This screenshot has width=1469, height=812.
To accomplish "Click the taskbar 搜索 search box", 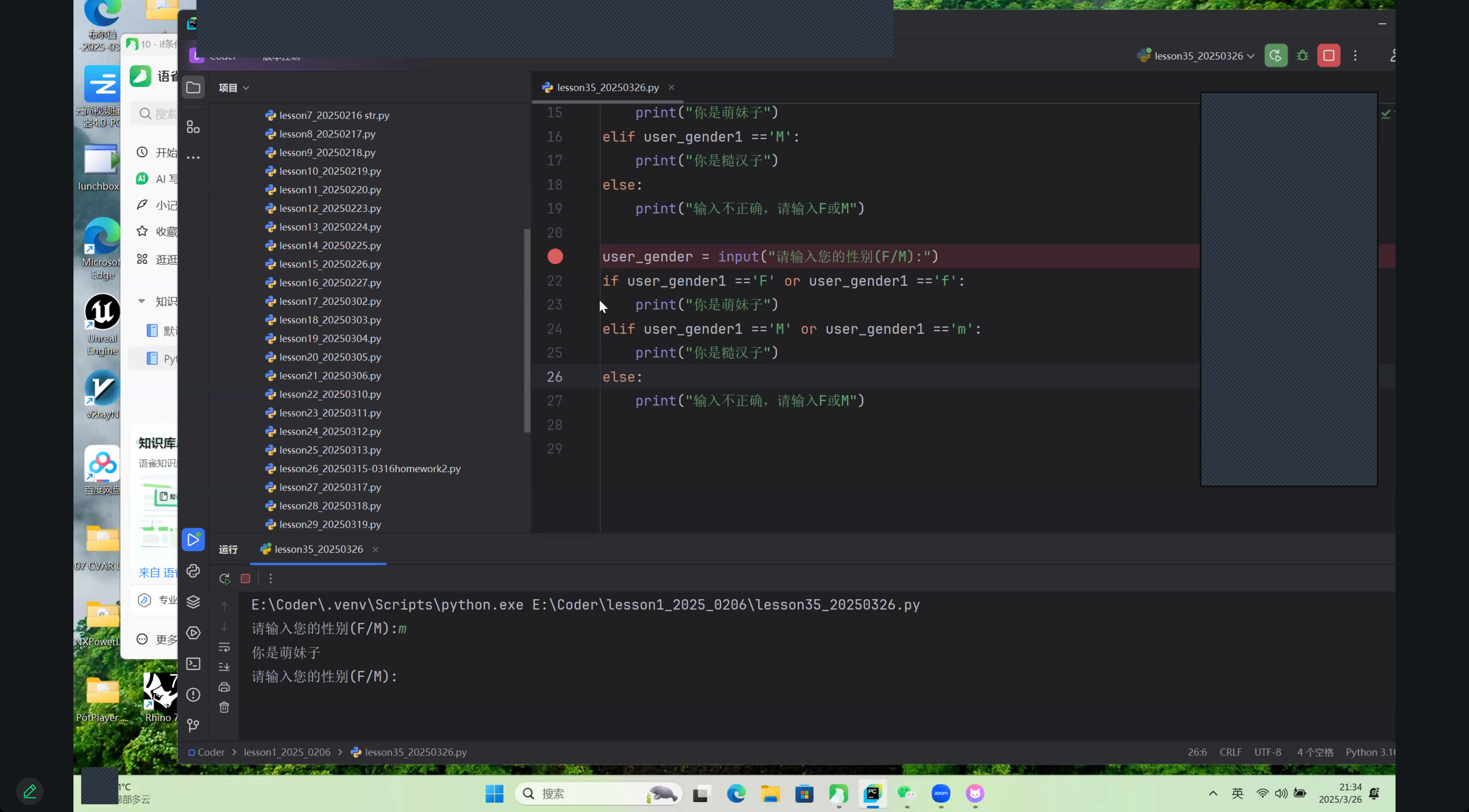I will [x=598, y=794].
